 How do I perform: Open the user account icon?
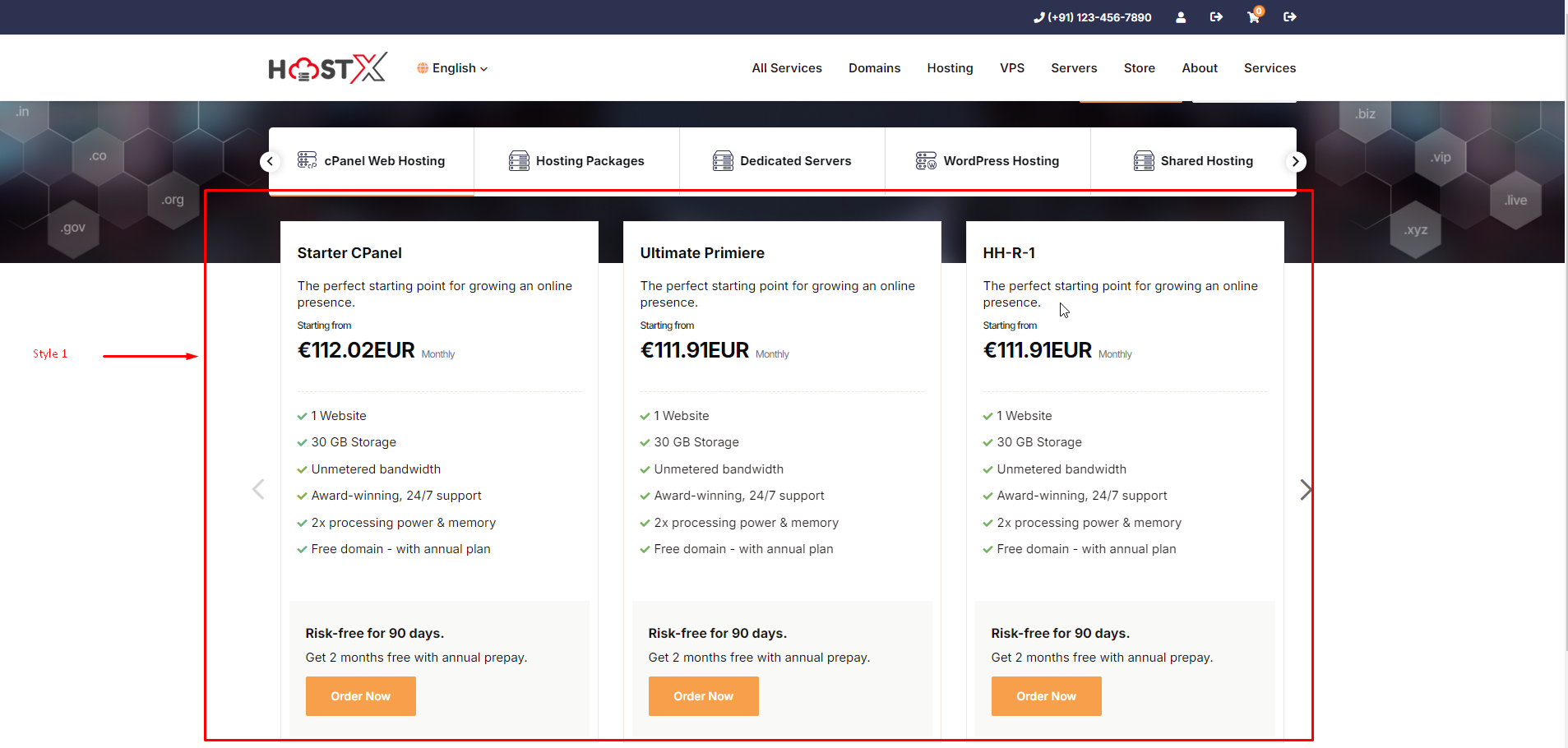[1181, 17]
